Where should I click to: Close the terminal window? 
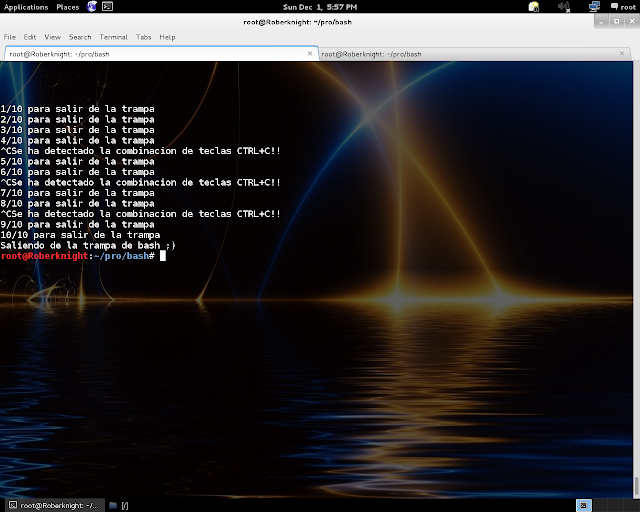coord(632,21)
